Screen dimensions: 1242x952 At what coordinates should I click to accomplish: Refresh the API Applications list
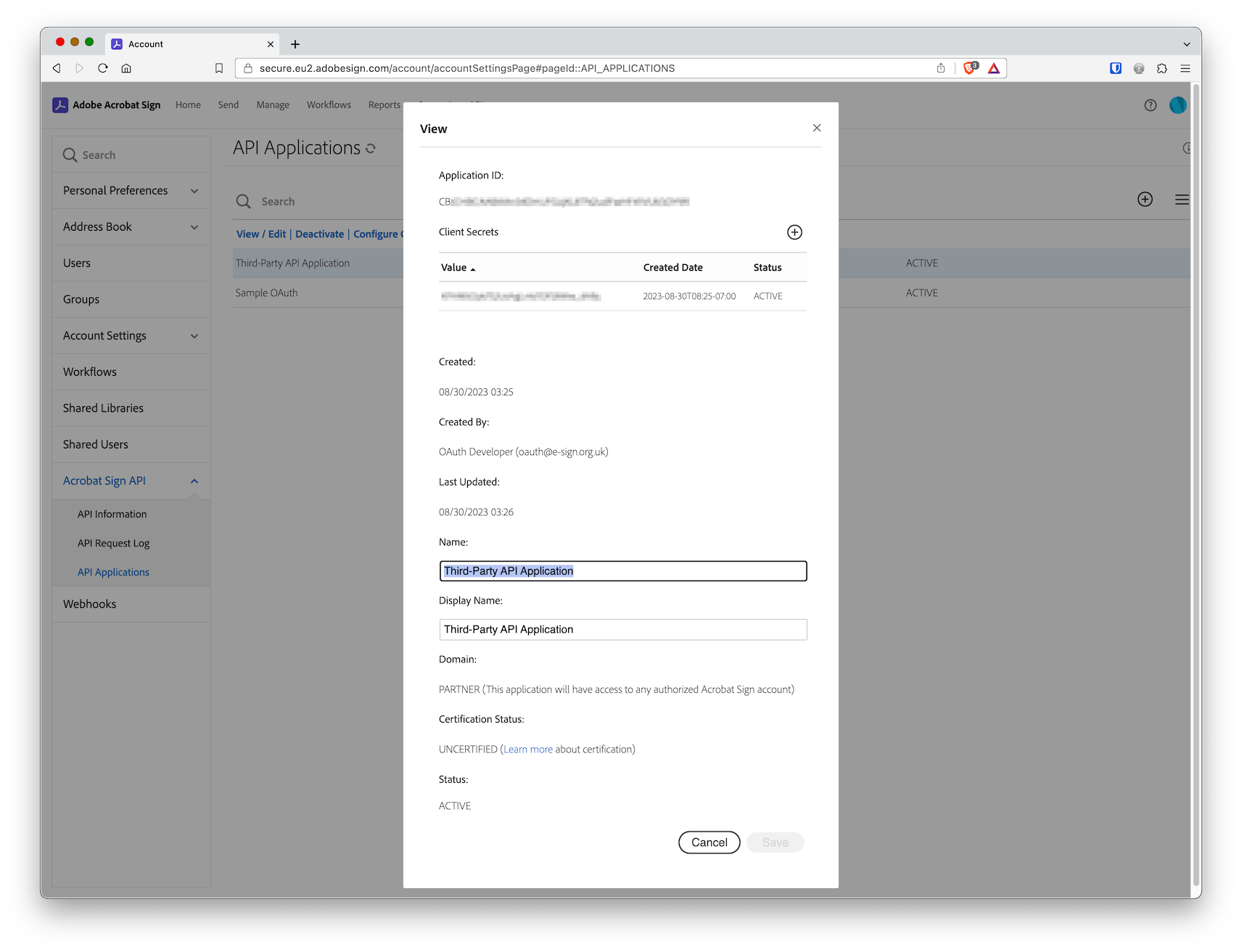[371, 148]
